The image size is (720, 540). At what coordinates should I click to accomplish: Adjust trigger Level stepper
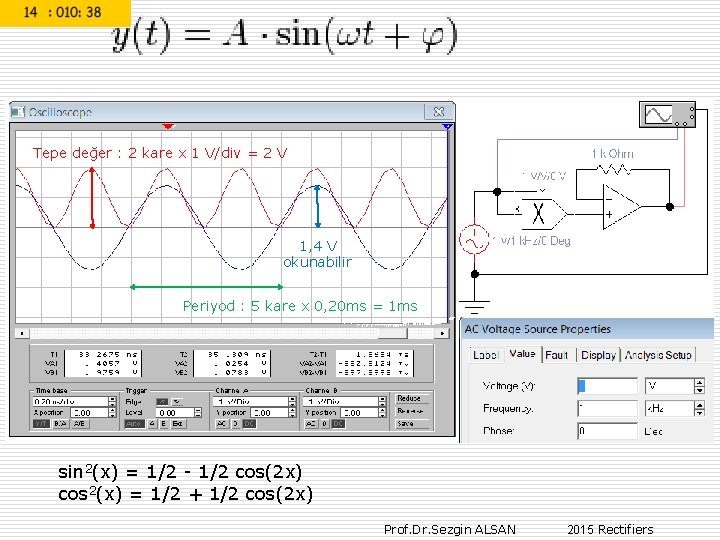pyautogui.click(x=198, y=413)
